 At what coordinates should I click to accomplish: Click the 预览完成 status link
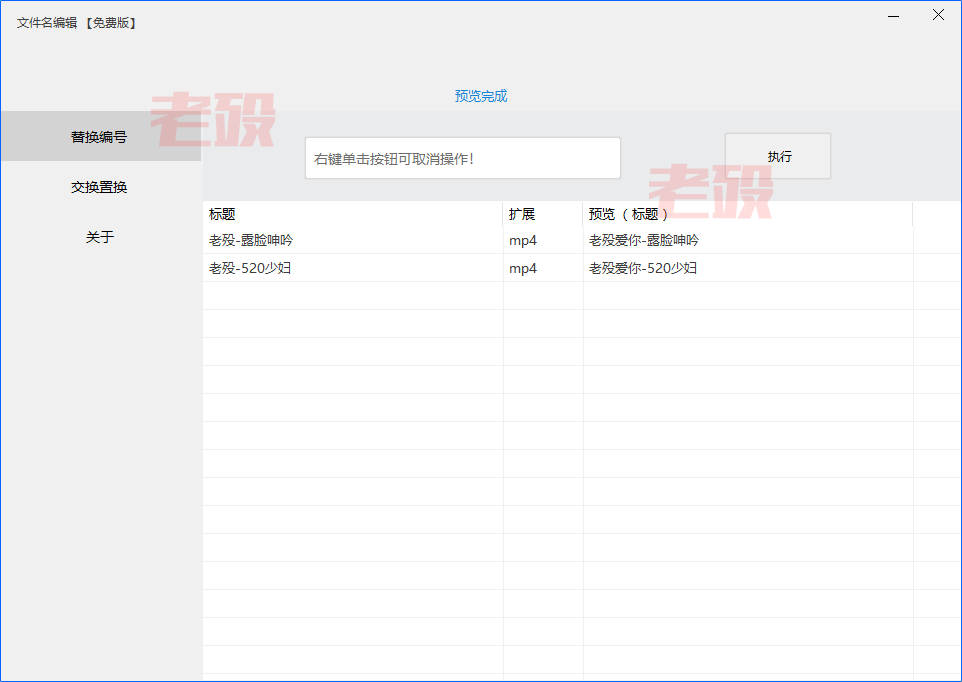[481, 96]
